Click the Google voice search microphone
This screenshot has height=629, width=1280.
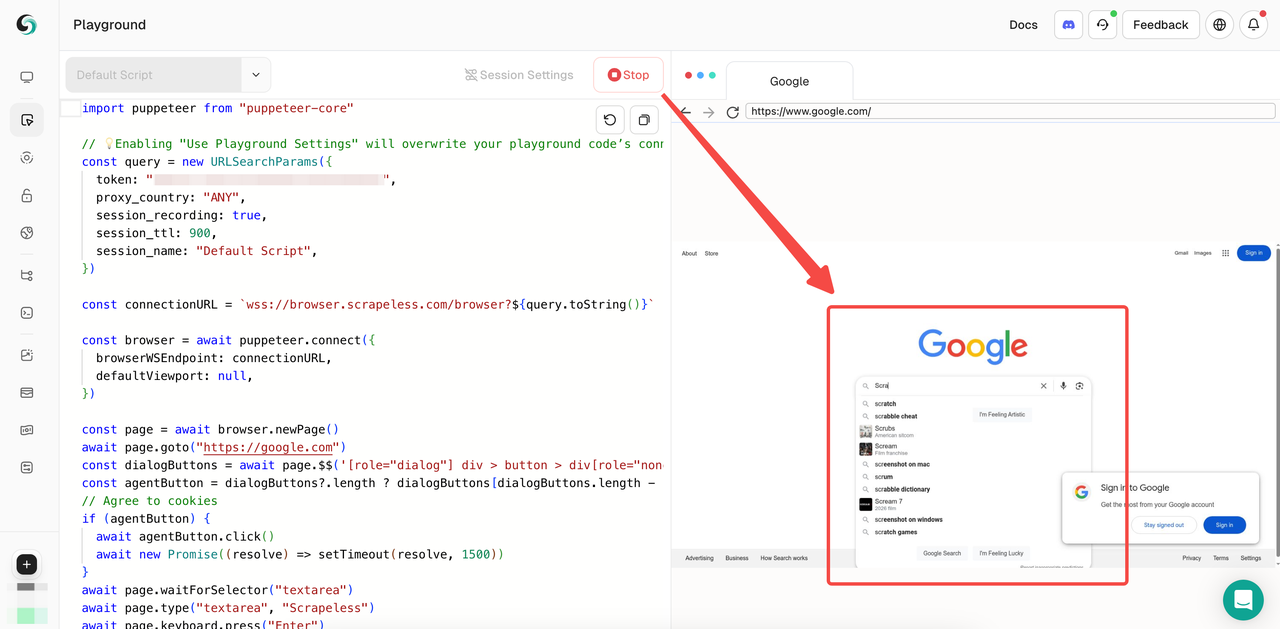[x=1063, y=386]
